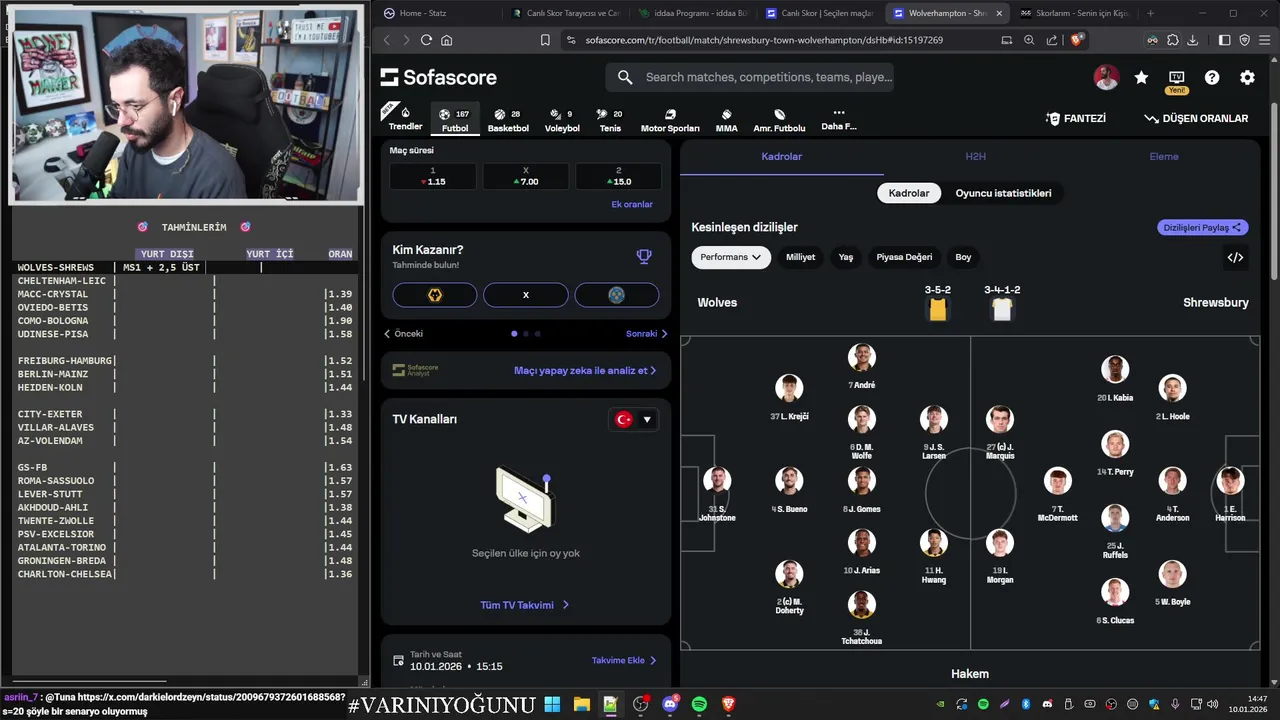Go to Sonraki prediction card

[647, 334]
